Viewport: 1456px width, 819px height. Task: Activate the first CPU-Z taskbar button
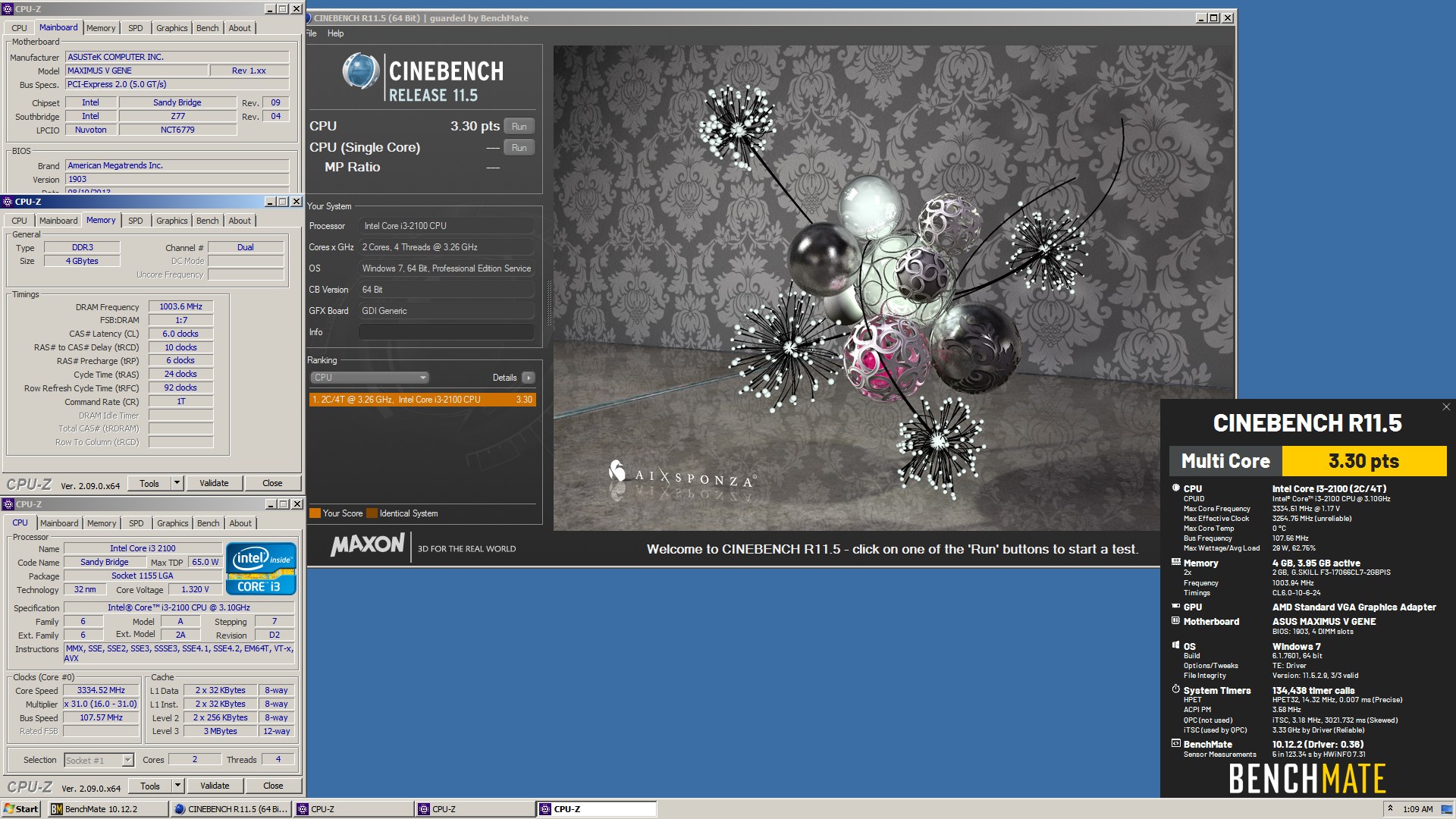[x=354, y=809]
